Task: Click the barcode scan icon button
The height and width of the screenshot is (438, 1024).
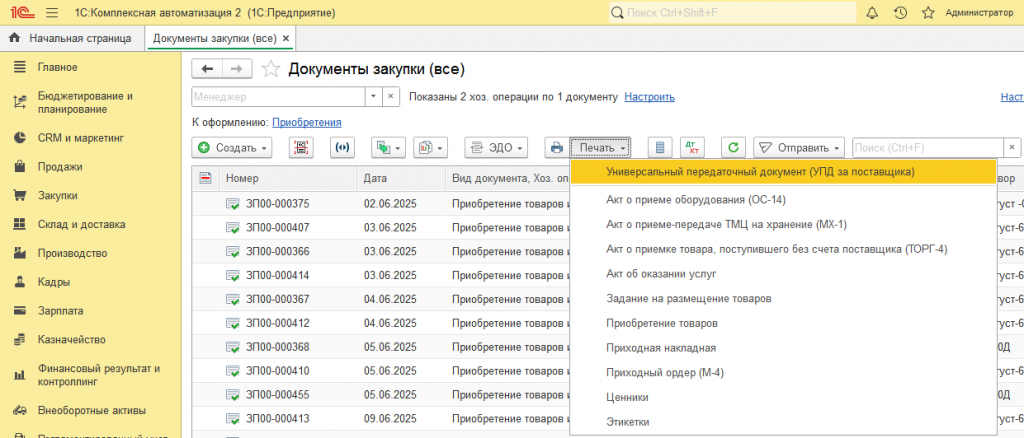Action: point(302,147)
